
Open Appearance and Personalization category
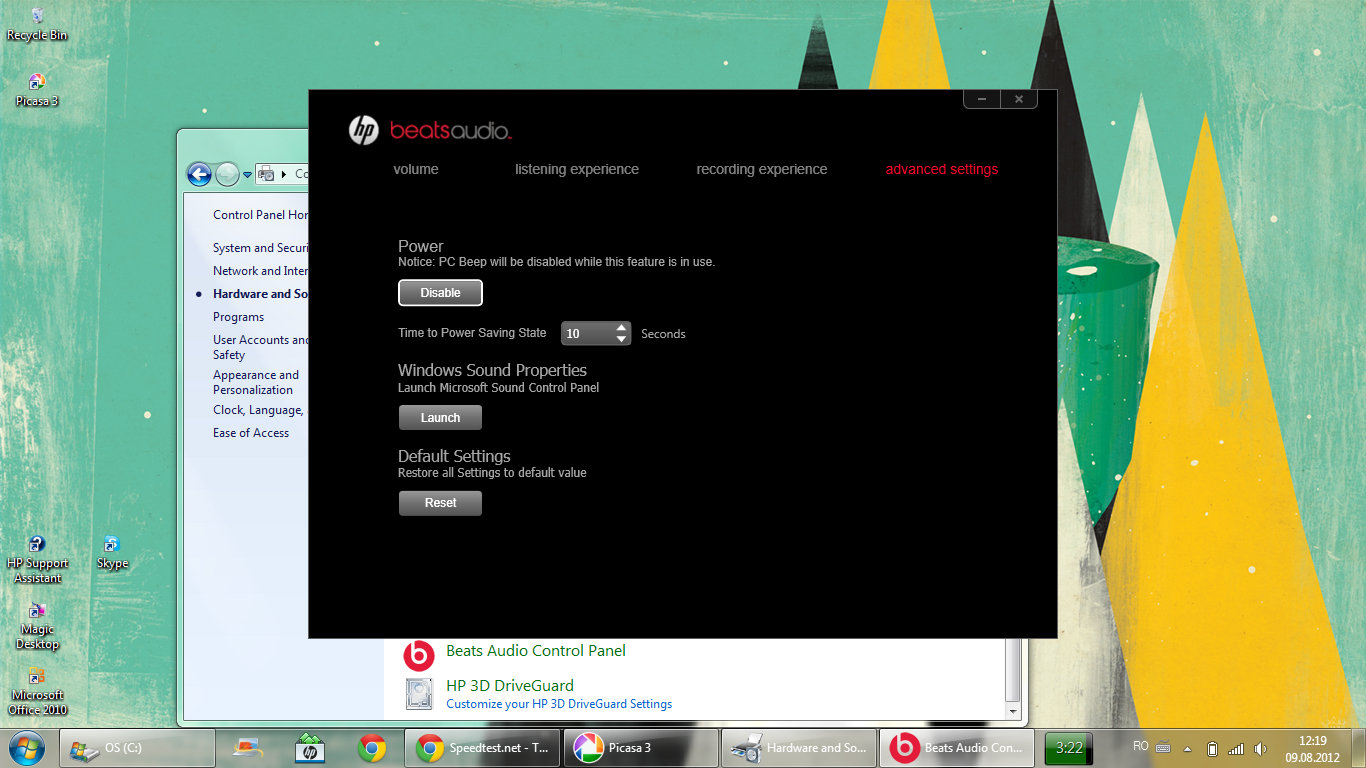click(x=256, y=382)
